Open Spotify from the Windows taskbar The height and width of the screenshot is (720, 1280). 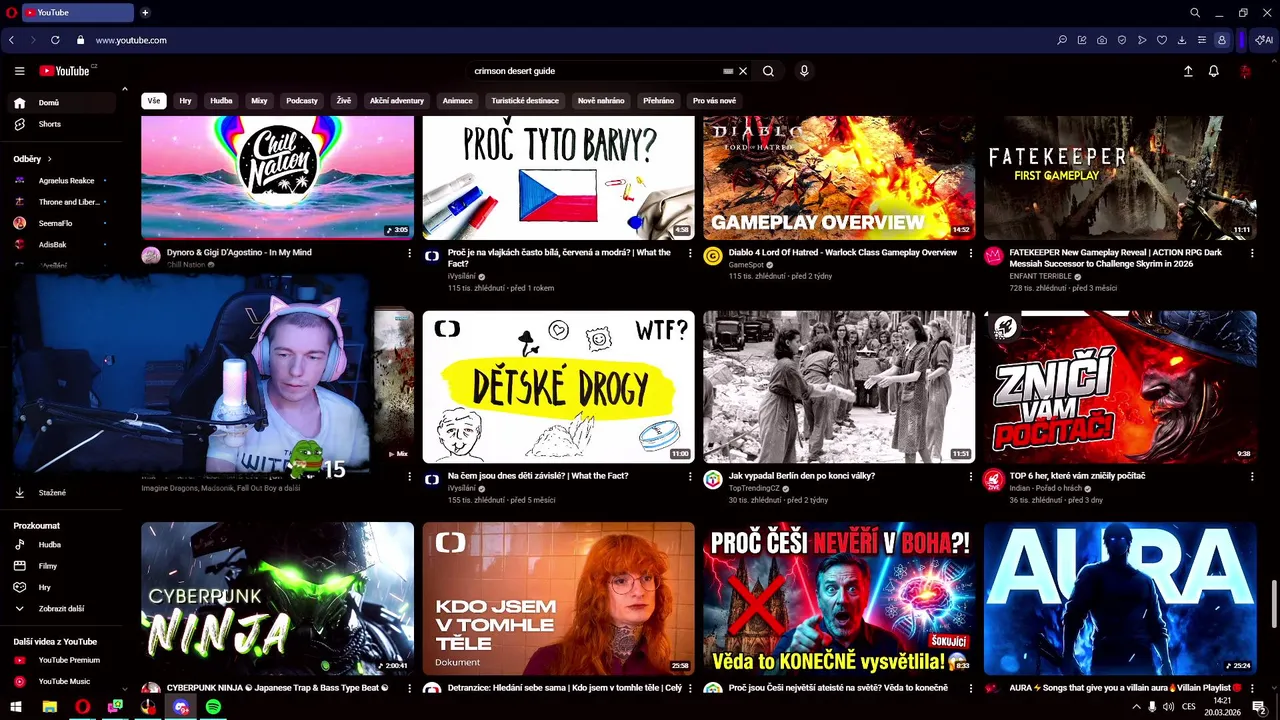(x=213, y=707)
